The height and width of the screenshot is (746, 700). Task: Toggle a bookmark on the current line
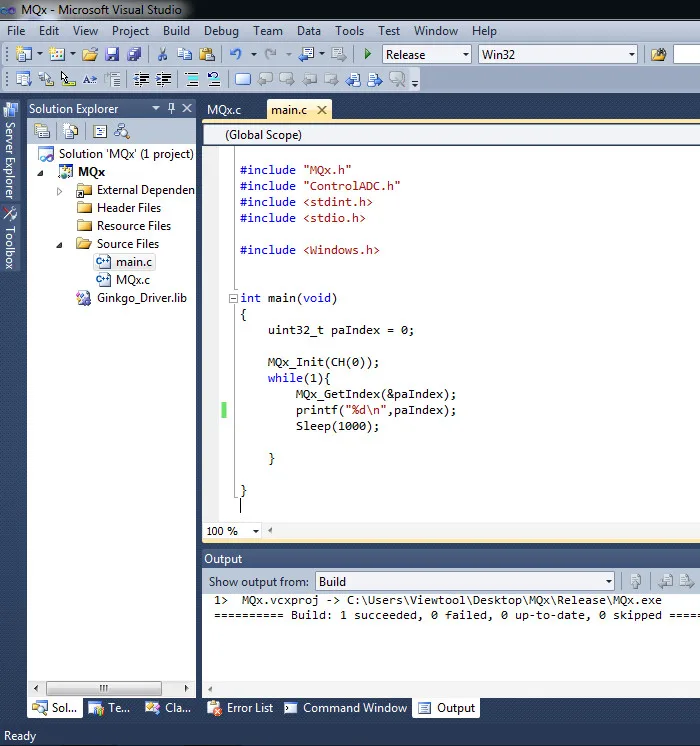[x=243, y=79]
